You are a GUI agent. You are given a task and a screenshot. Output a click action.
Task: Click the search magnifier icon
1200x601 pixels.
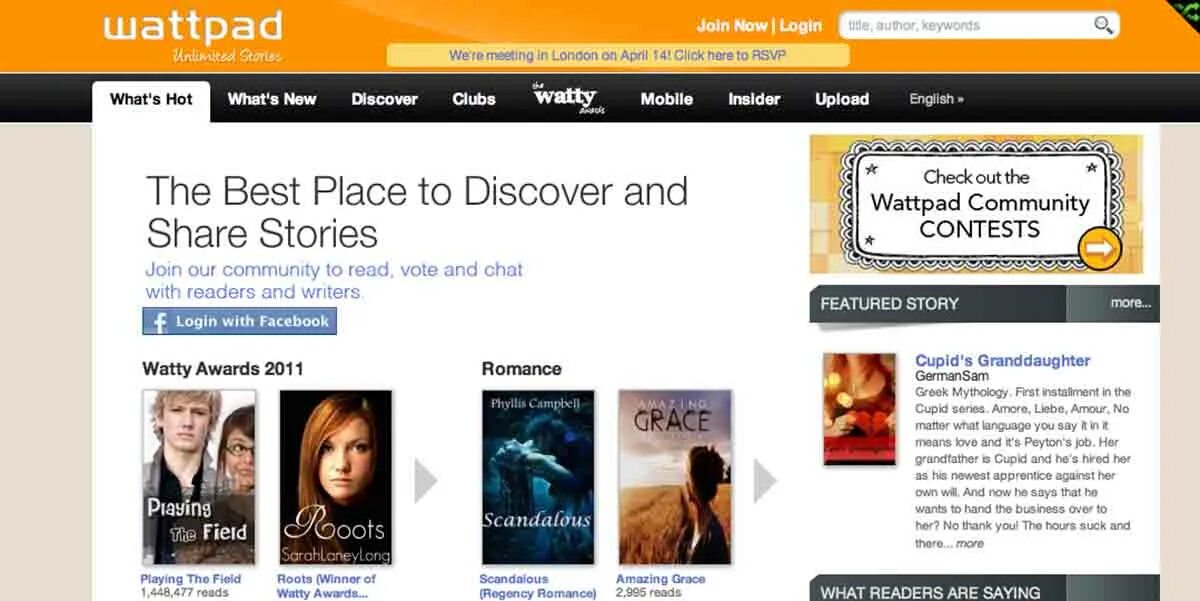coord(1103,26)
